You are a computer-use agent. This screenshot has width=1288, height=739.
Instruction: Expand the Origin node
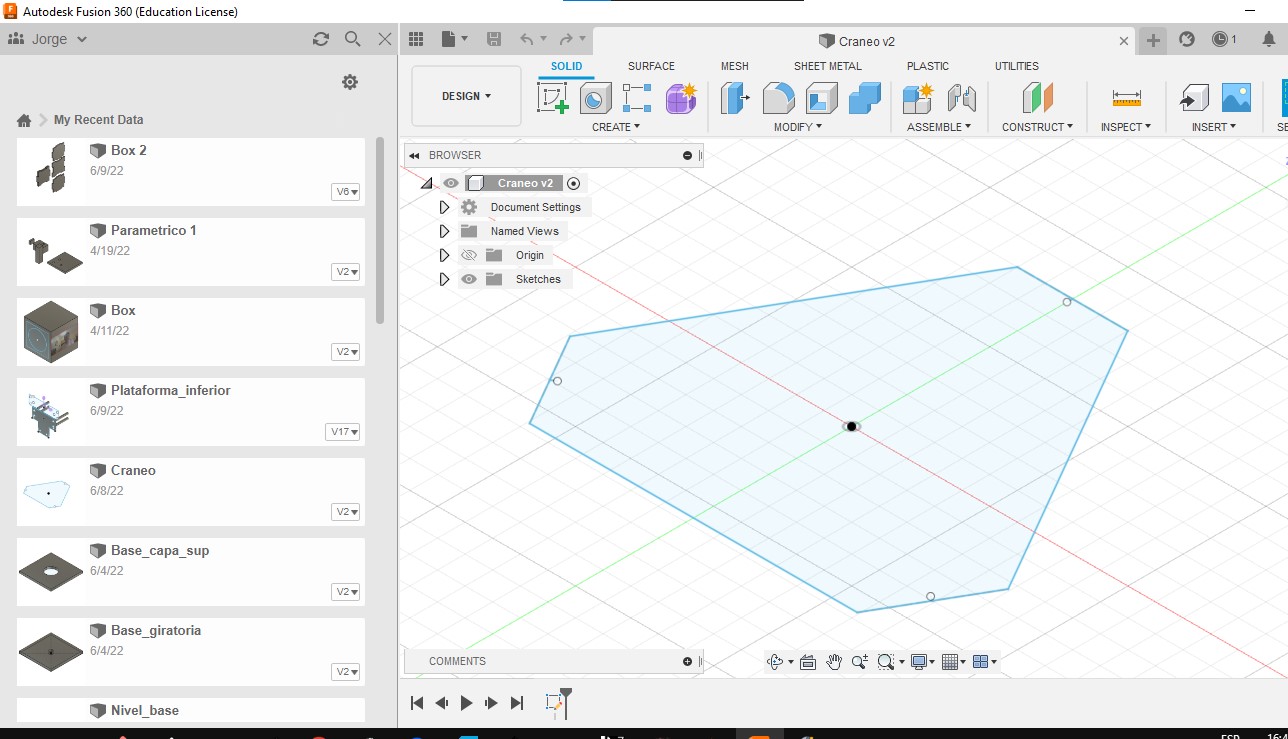pos(445,255)
